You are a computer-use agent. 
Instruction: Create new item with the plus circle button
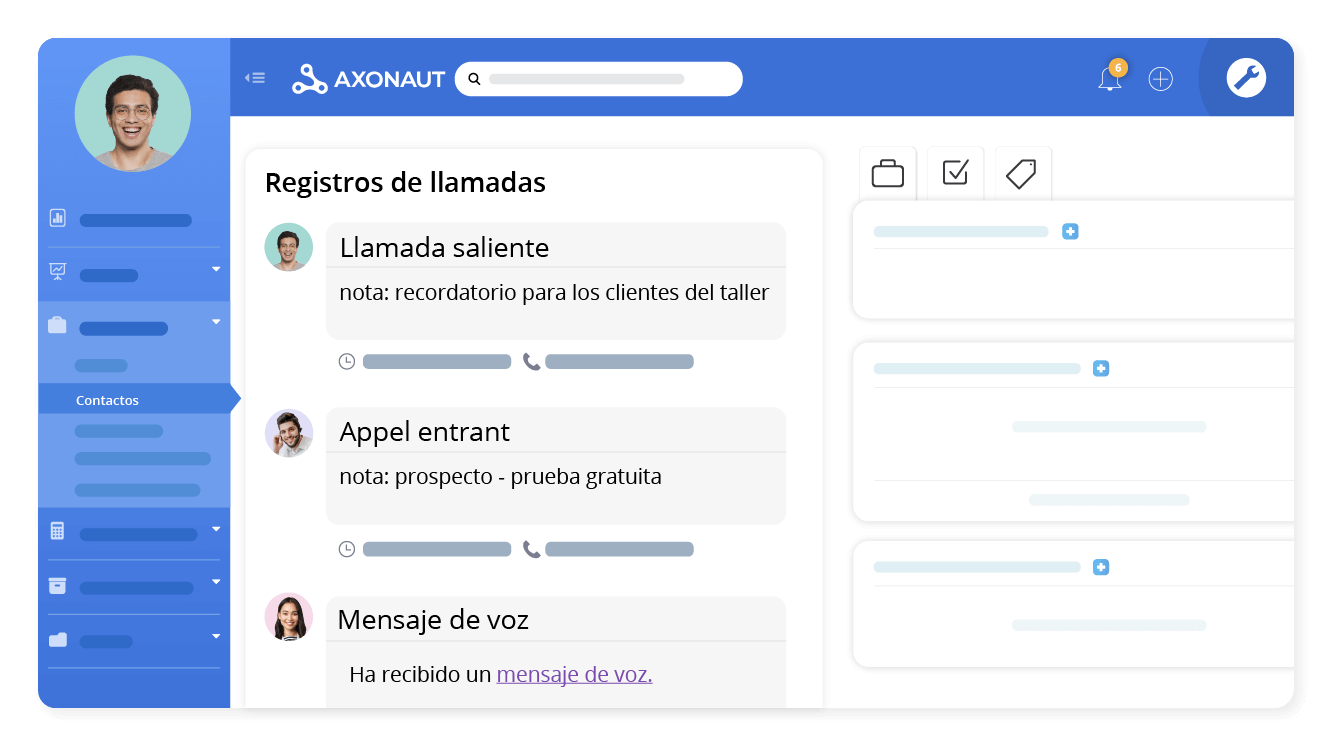pos(1160,78)
